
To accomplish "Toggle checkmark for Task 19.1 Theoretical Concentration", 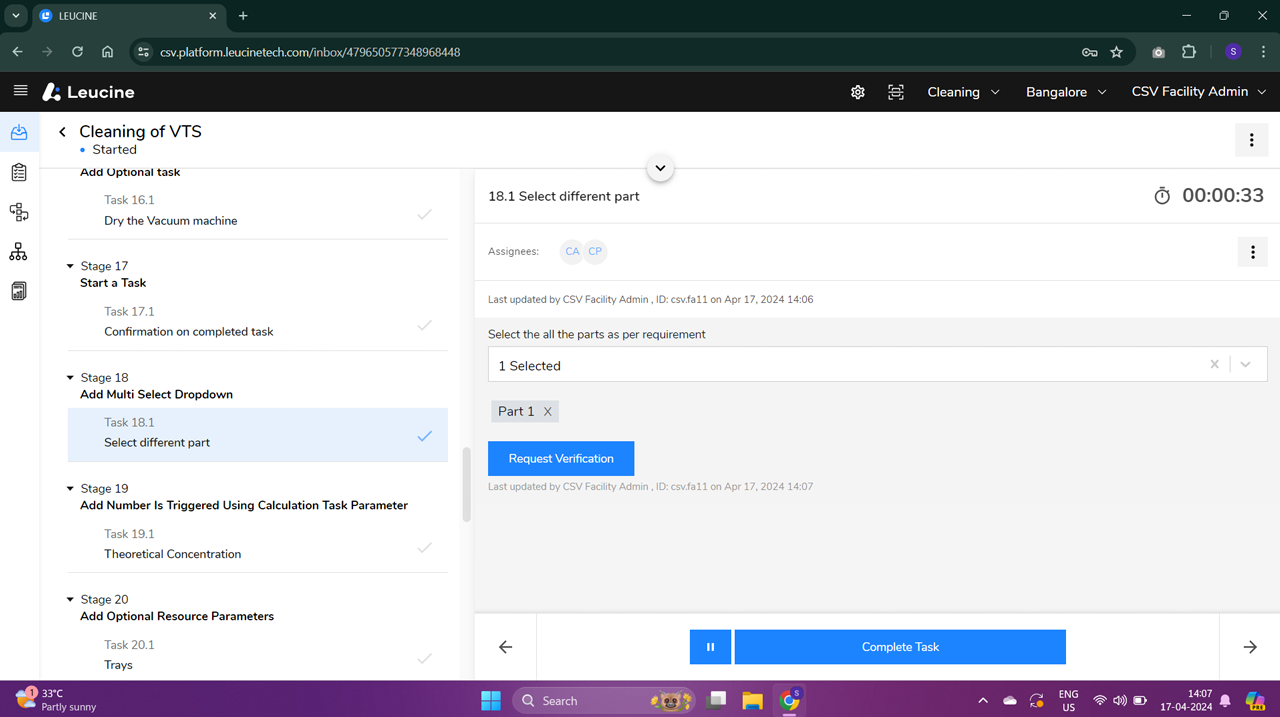I will click(x=425, y=547).
